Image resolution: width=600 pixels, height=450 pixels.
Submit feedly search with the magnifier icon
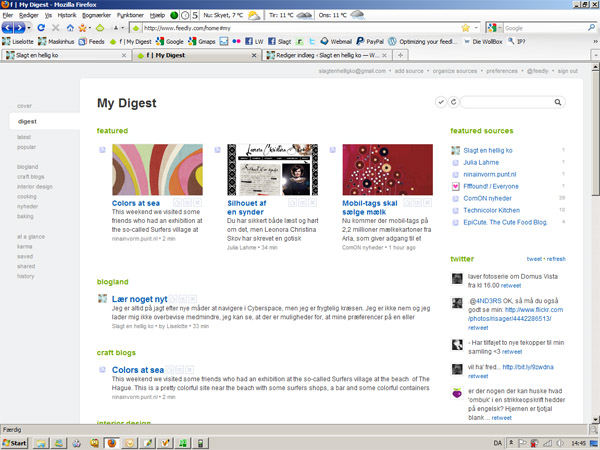coord(558,102)
